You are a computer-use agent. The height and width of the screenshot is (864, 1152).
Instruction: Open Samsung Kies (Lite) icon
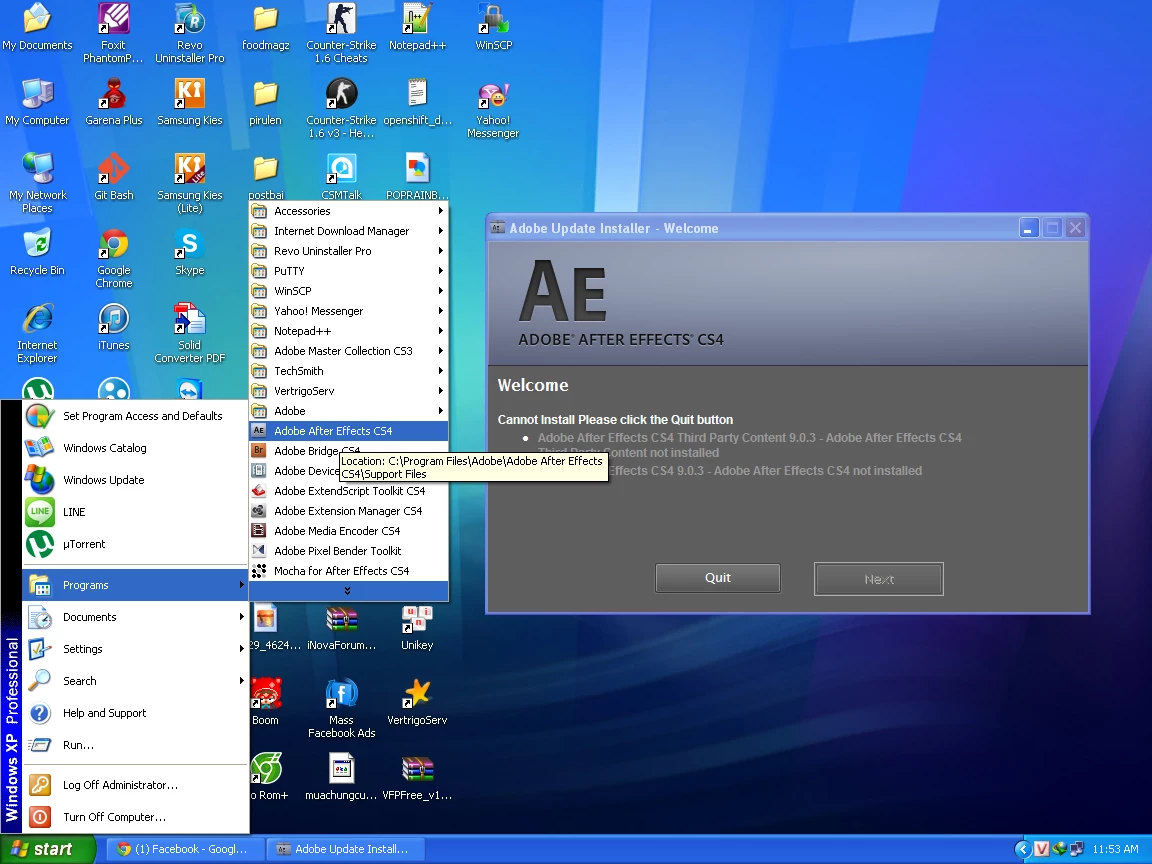pyautogui.click(x=190, y=183)
